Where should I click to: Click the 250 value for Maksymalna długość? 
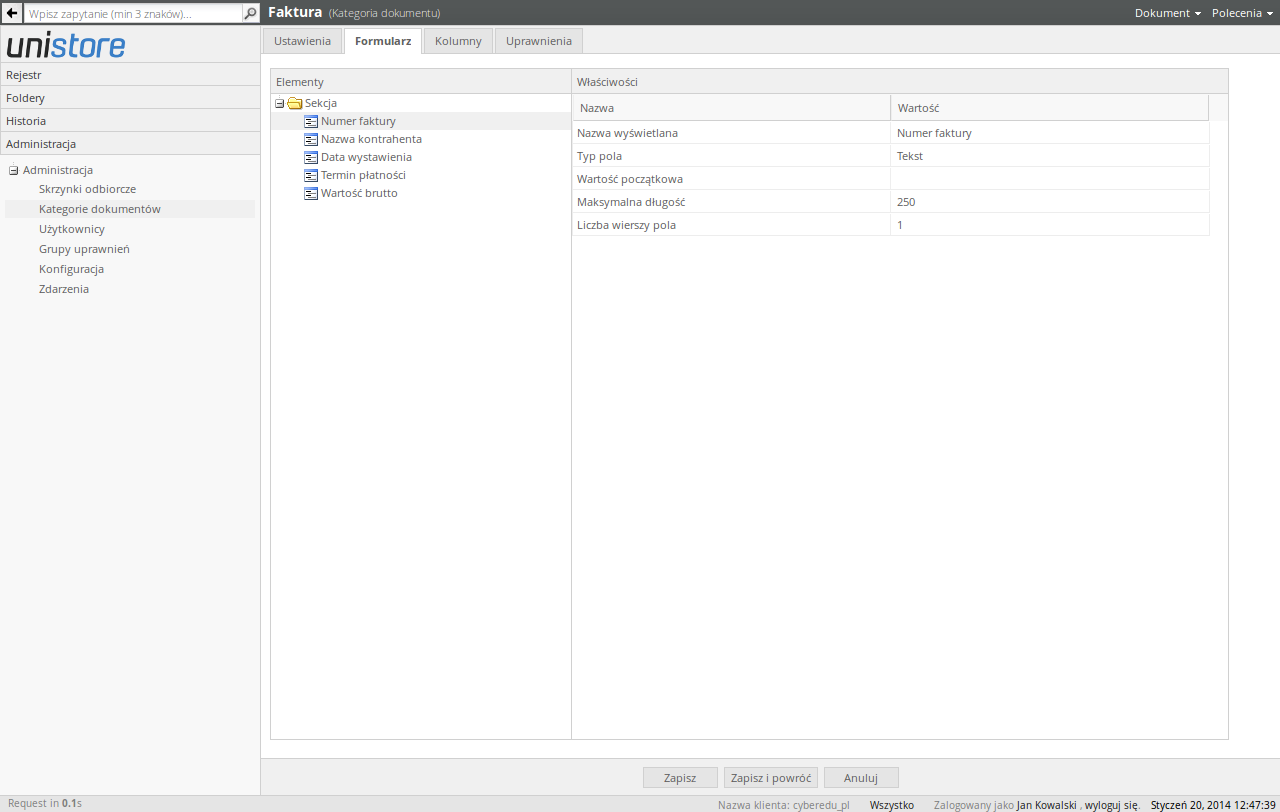pyautogui.click(x=1050, y=202)
